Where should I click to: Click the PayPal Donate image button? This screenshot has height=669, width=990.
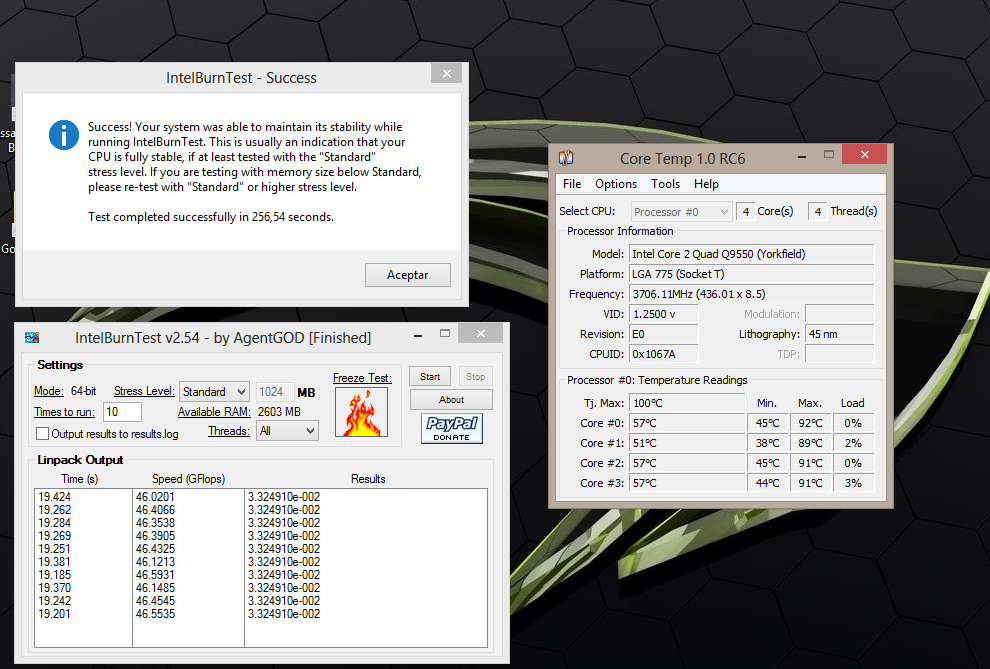click(x=452, y=429)
